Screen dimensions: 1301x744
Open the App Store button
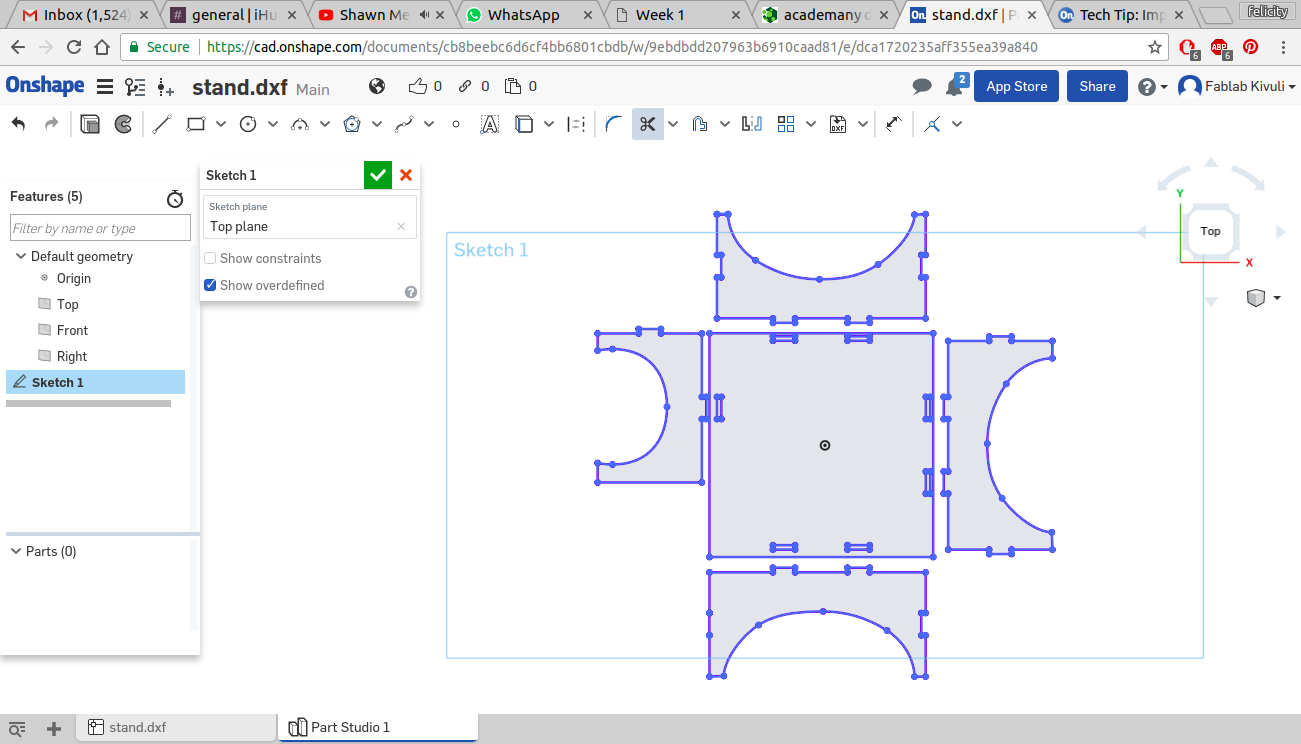1016,86
